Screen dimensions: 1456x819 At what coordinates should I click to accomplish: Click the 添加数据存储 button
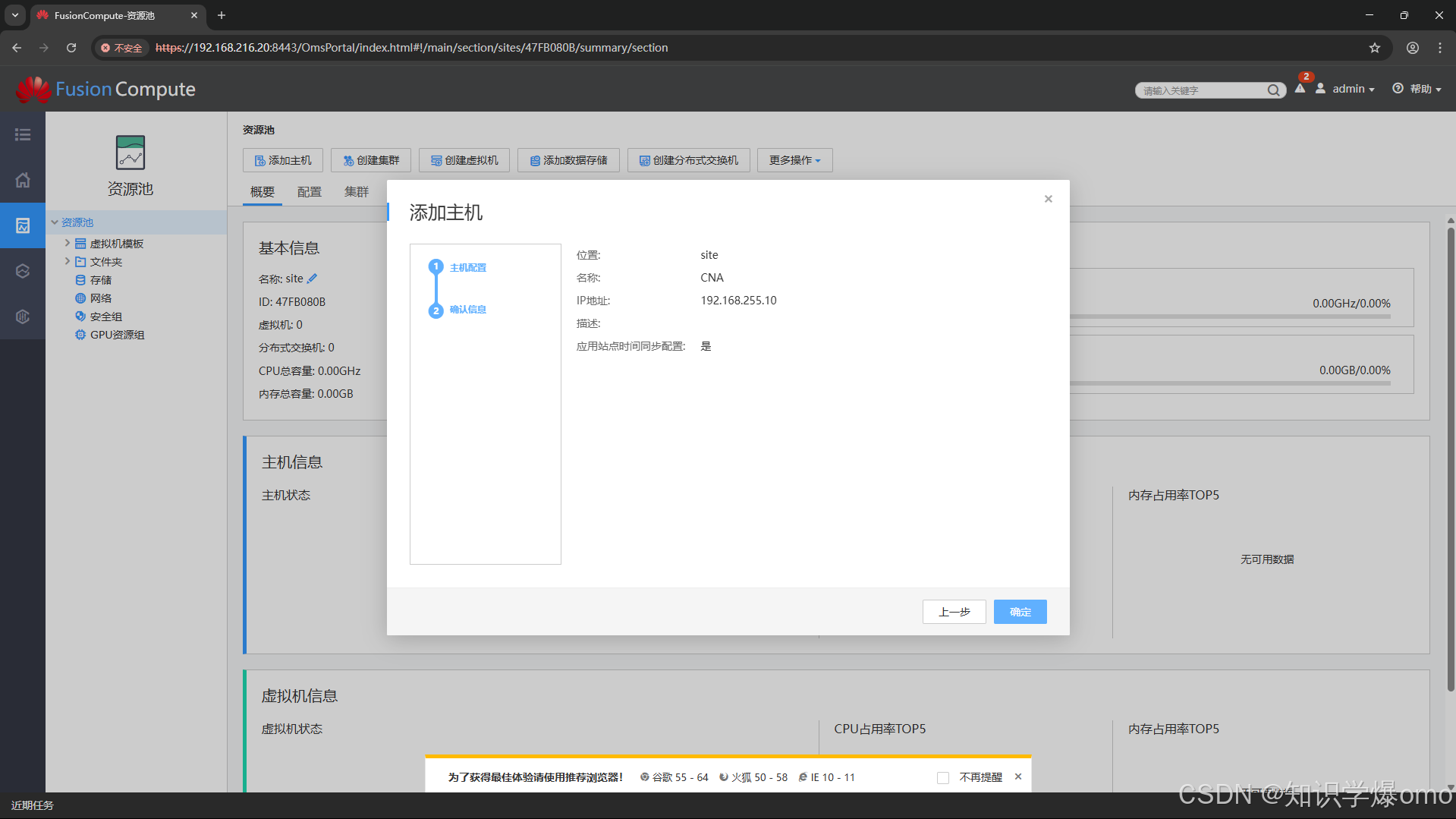pos(568,160)
